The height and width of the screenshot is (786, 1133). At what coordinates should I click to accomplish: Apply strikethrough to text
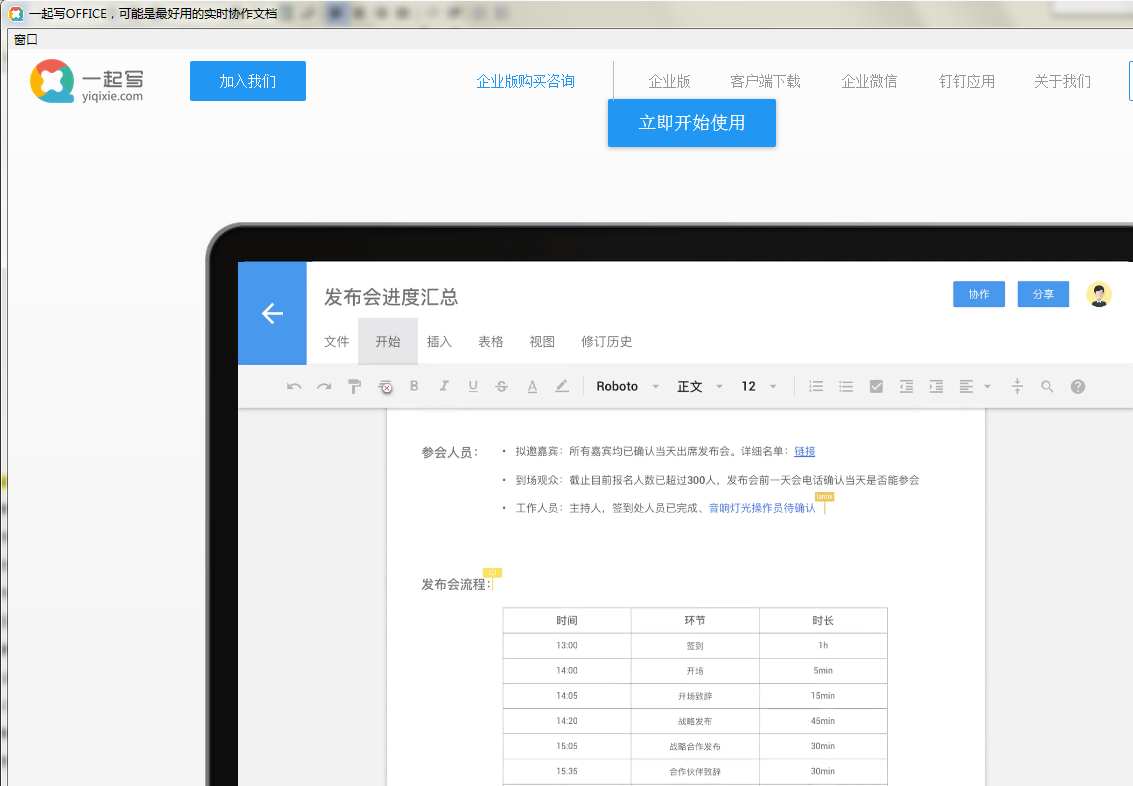501,386
